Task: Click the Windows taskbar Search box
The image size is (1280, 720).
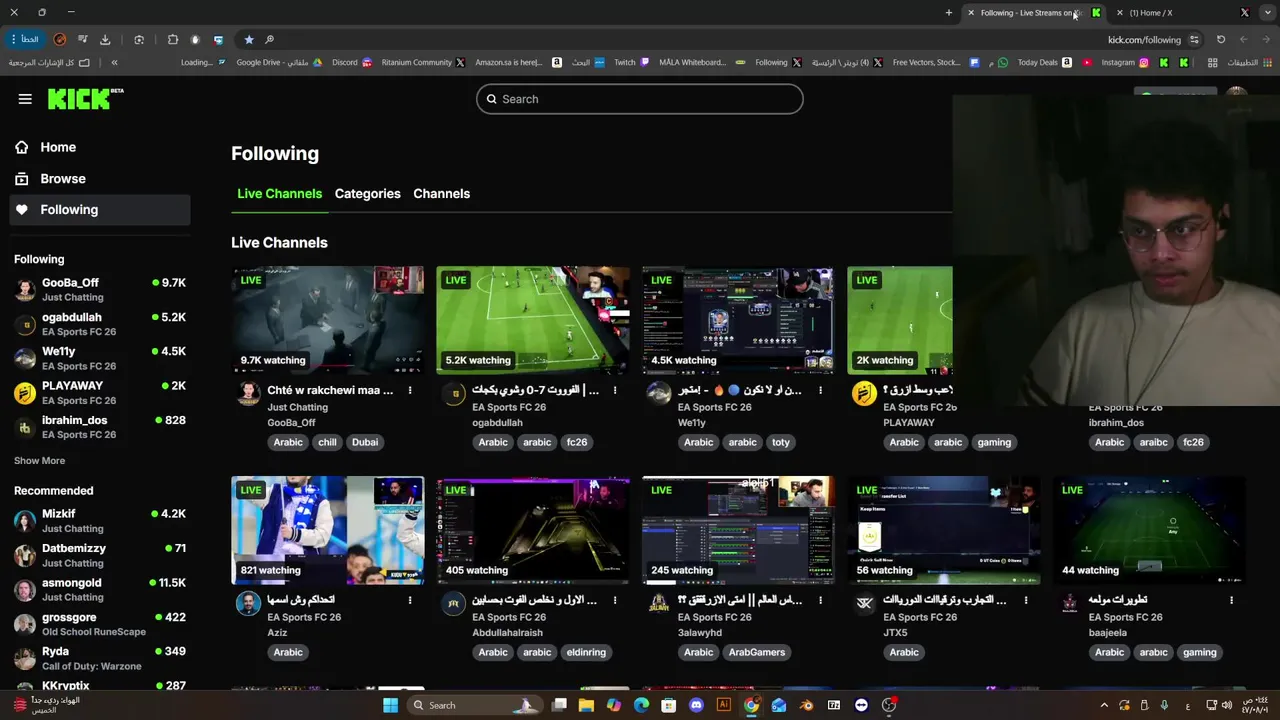Action: (475, 705)
